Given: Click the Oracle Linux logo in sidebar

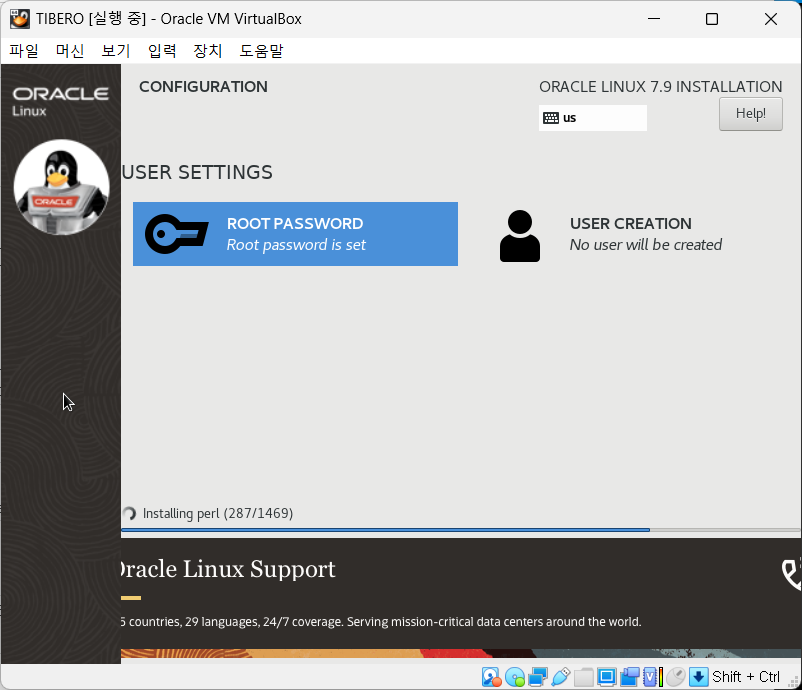Looking at the screenshot, I should pos(60,101).
